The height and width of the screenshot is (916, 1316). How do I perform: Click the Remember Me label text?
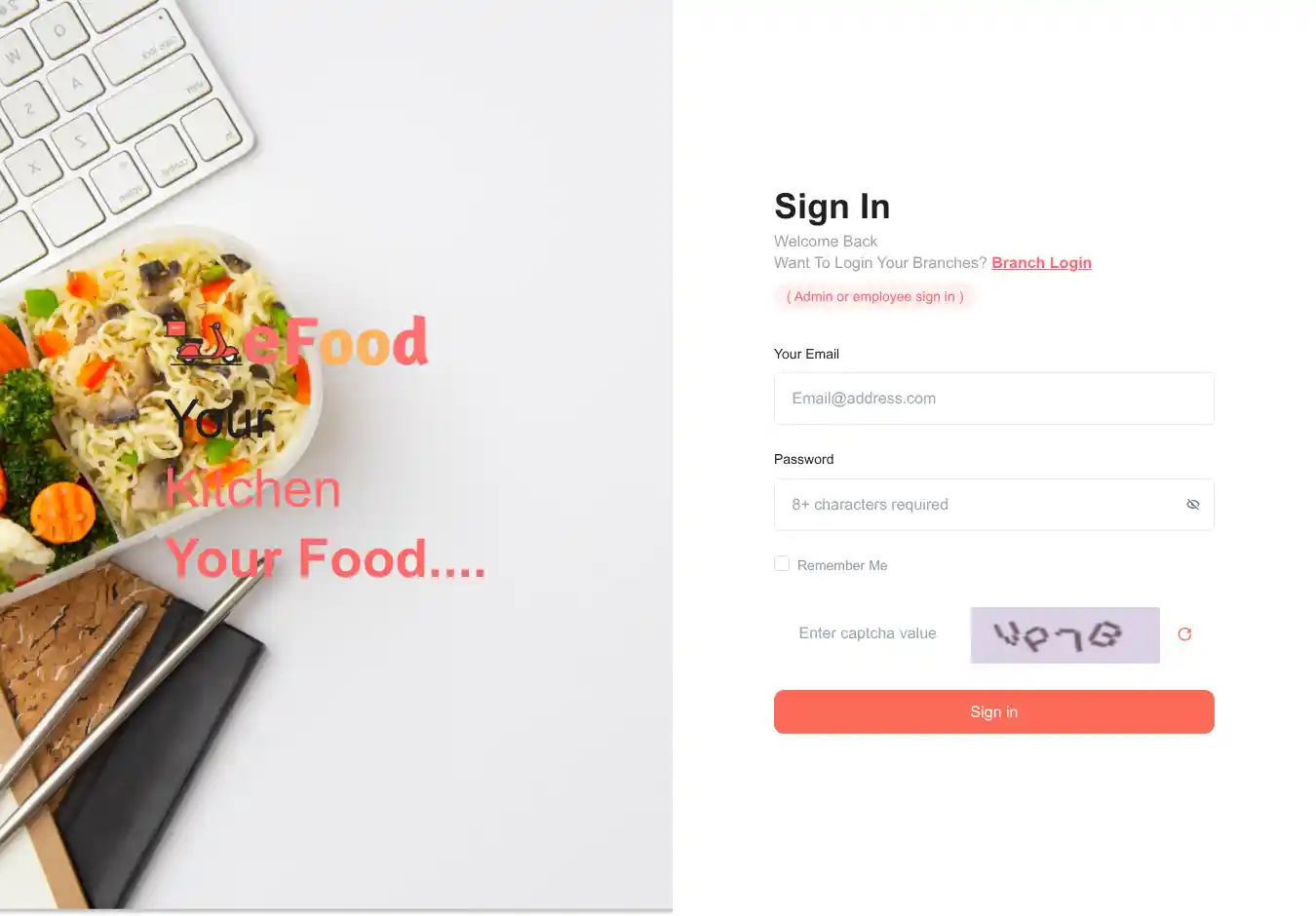coord(842,565)
